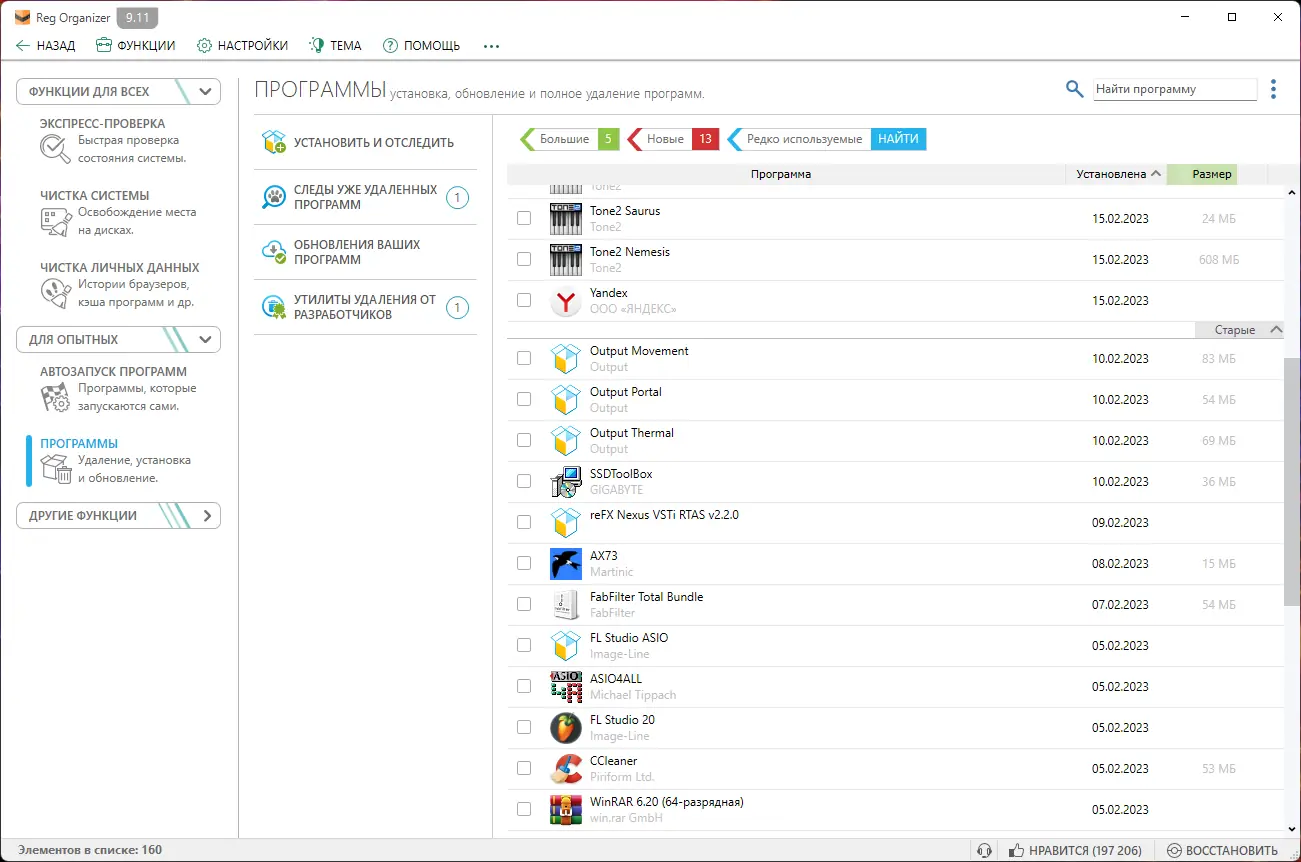1301x862 pixels.
Task: Click the paw-print traces icon
Action: point(274,197)
